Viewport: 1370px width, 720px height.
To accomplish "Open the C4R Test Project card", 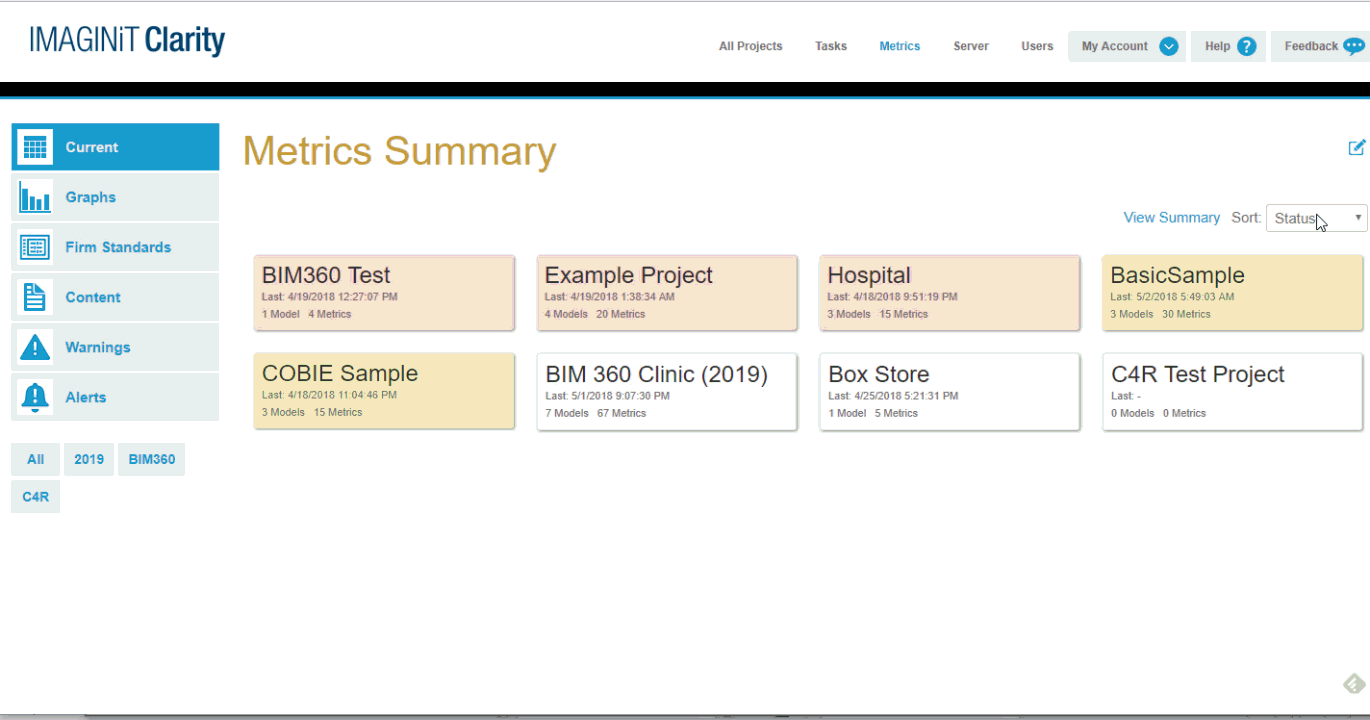I will coord(1233,392).
